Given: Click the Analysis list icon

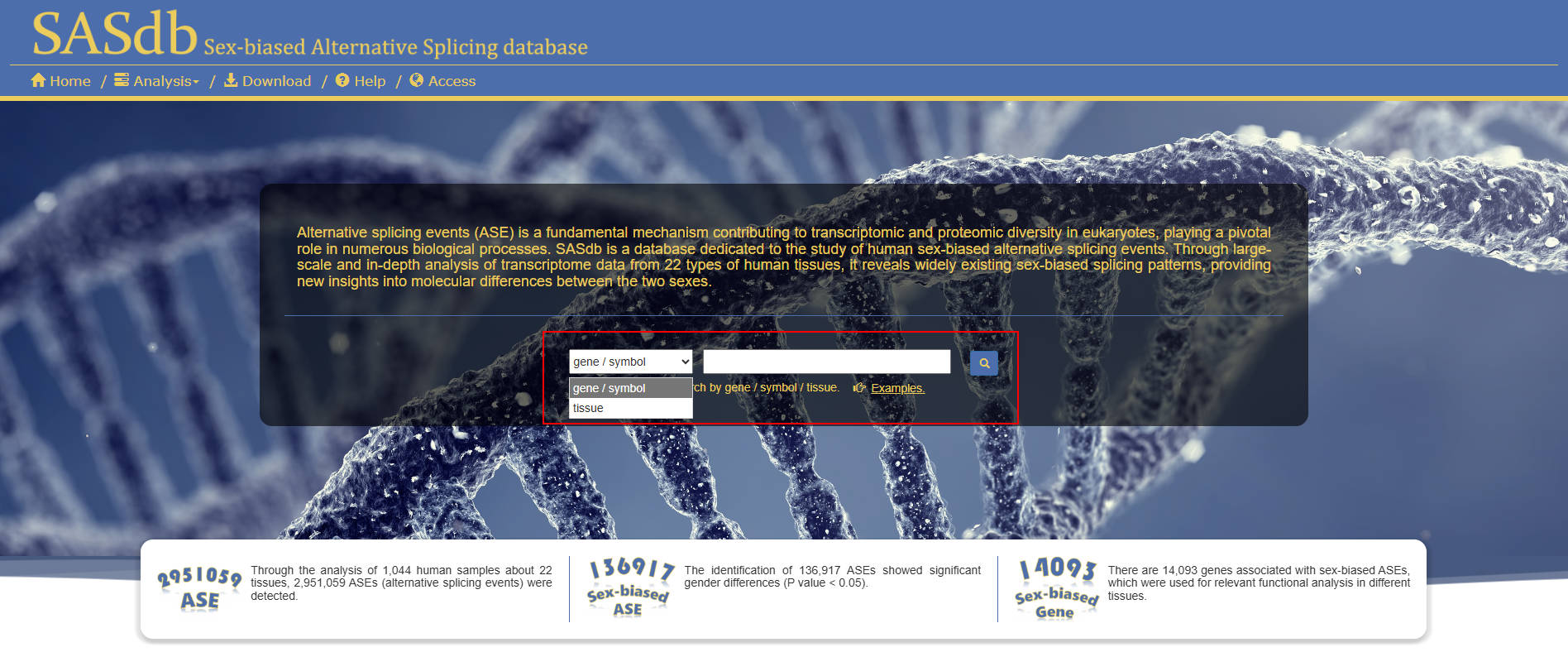Looking at the screenshot, I should (122, 80).
